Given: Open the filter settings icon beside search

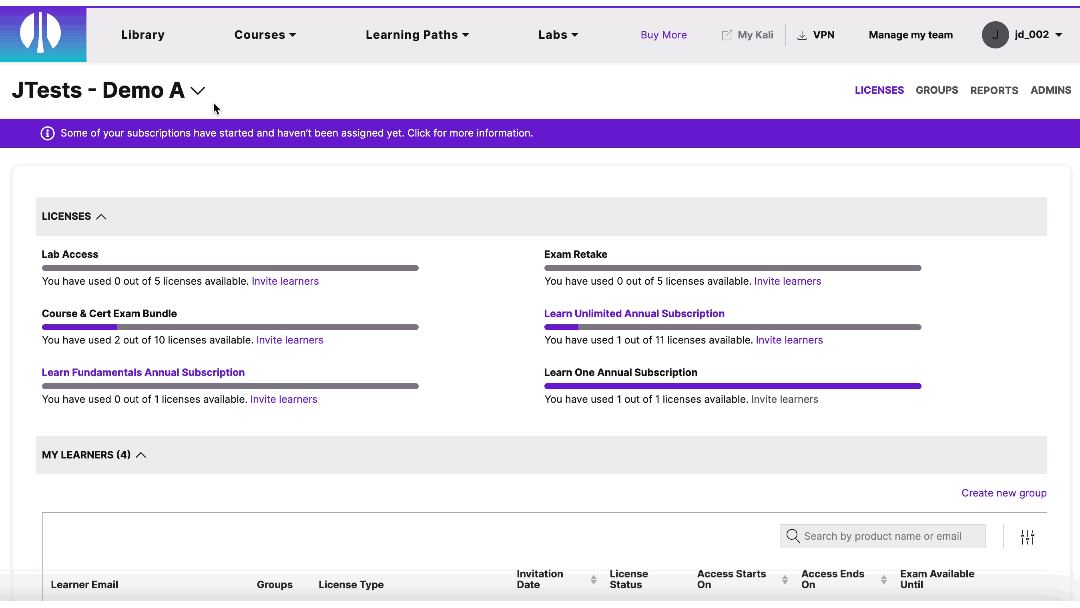Looking at the screenshot, I should point(1027,536).
